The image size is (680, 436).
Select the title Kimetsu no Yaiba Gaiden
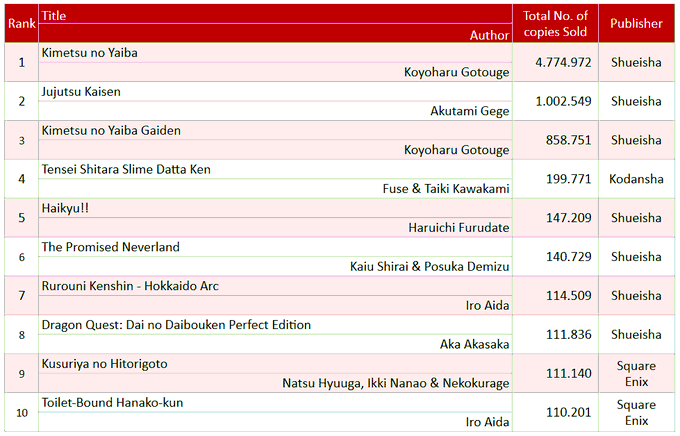click(111, 131)
